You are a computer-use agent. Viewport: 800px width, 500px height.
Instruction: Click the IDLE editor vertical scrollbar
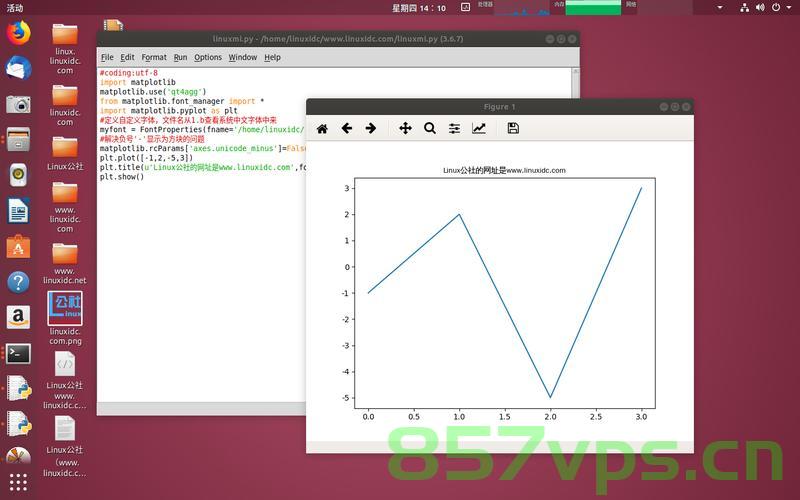coord(576,83)
